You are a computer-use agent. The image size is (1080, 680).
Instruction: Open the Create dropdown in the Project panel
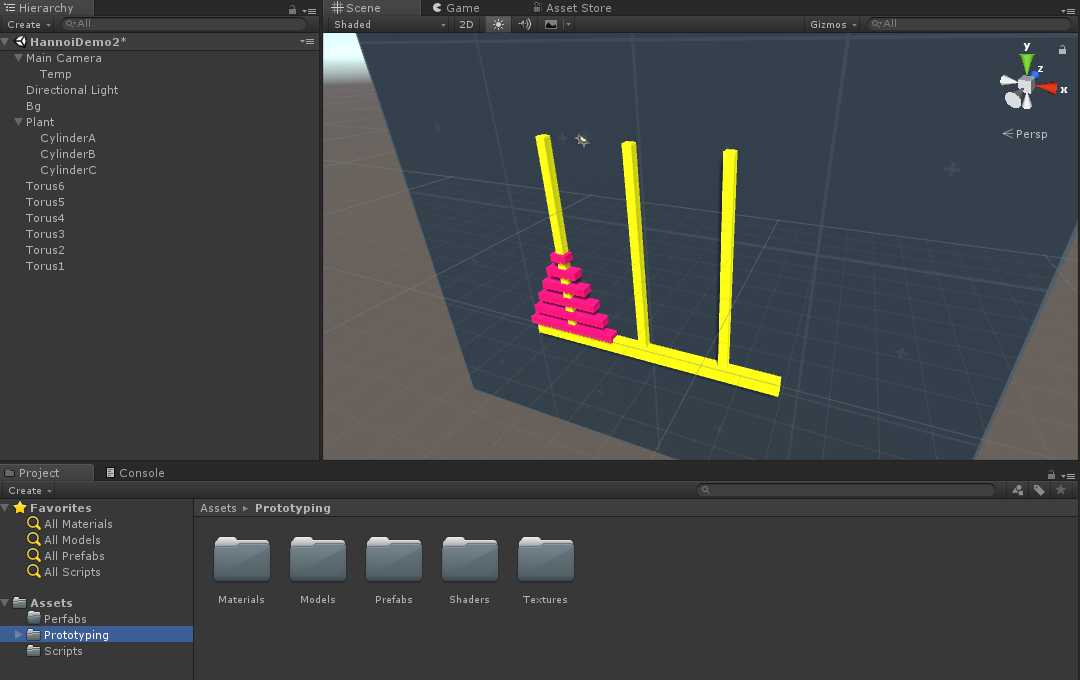(30, 491)
